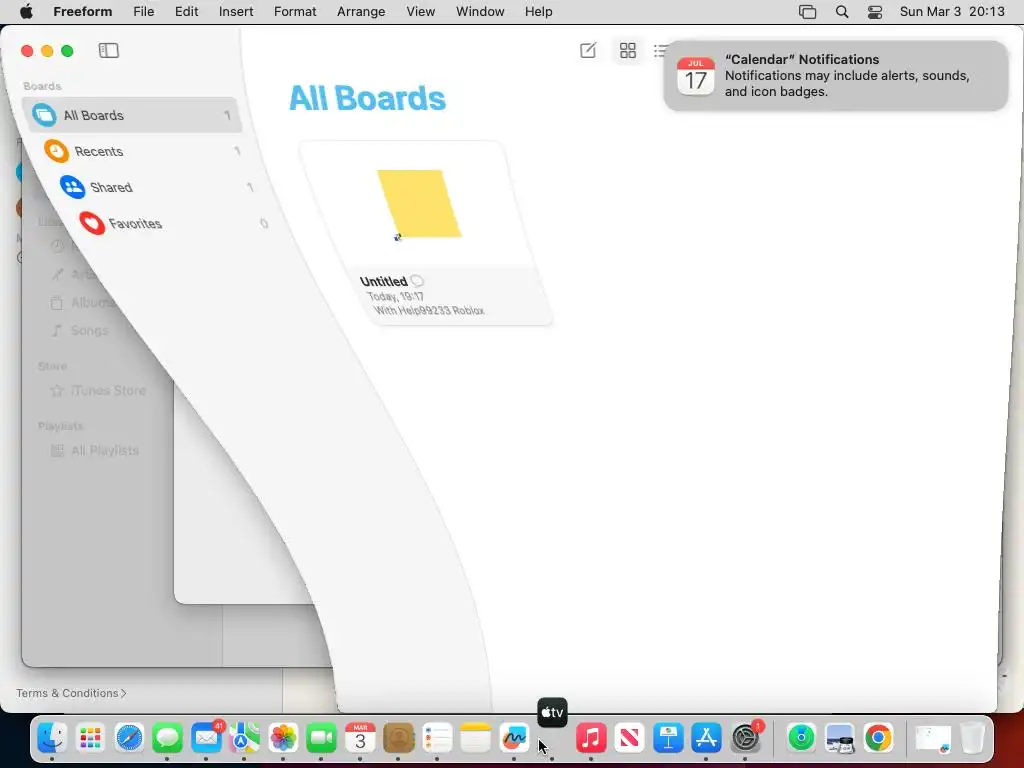
Task: Open Terms & Conditions link
Action: coord(71,693)
